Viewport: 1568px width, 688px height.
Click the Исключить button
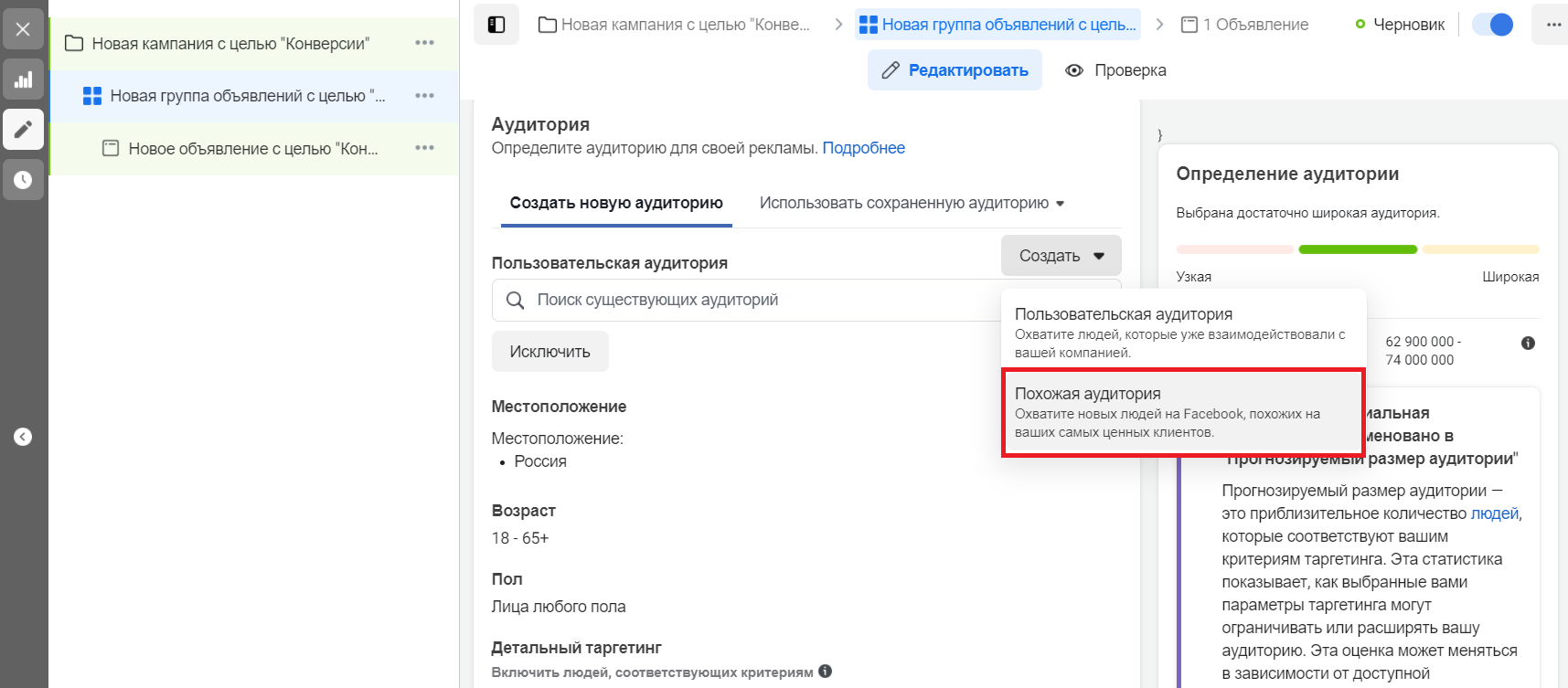(549, 352)
